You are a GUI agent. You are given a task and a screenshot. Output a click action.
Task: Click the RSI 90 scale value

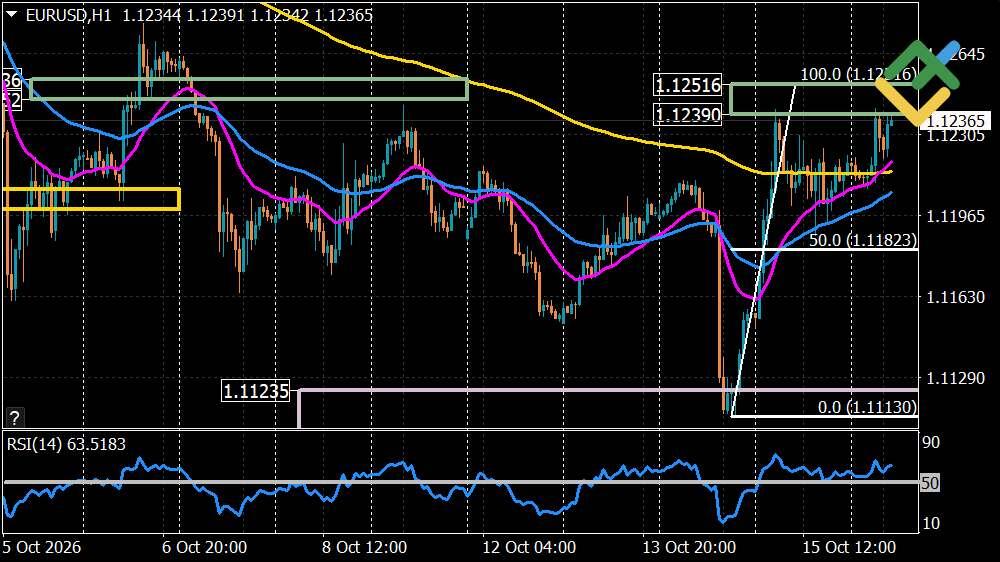[931, 443]
